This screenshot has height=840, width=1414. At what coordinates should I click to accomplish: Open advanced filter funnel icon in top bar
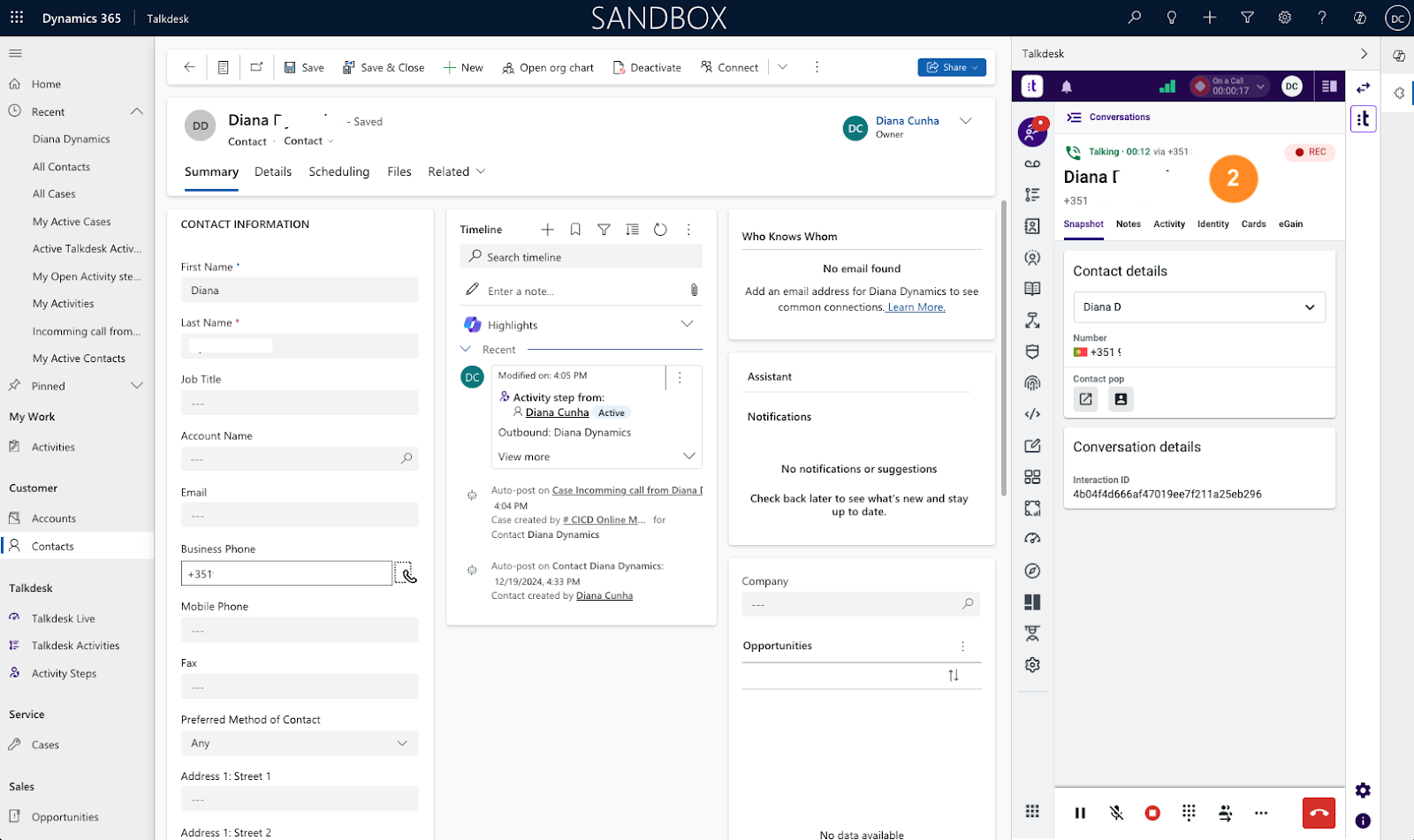(x=1247, y=18)
